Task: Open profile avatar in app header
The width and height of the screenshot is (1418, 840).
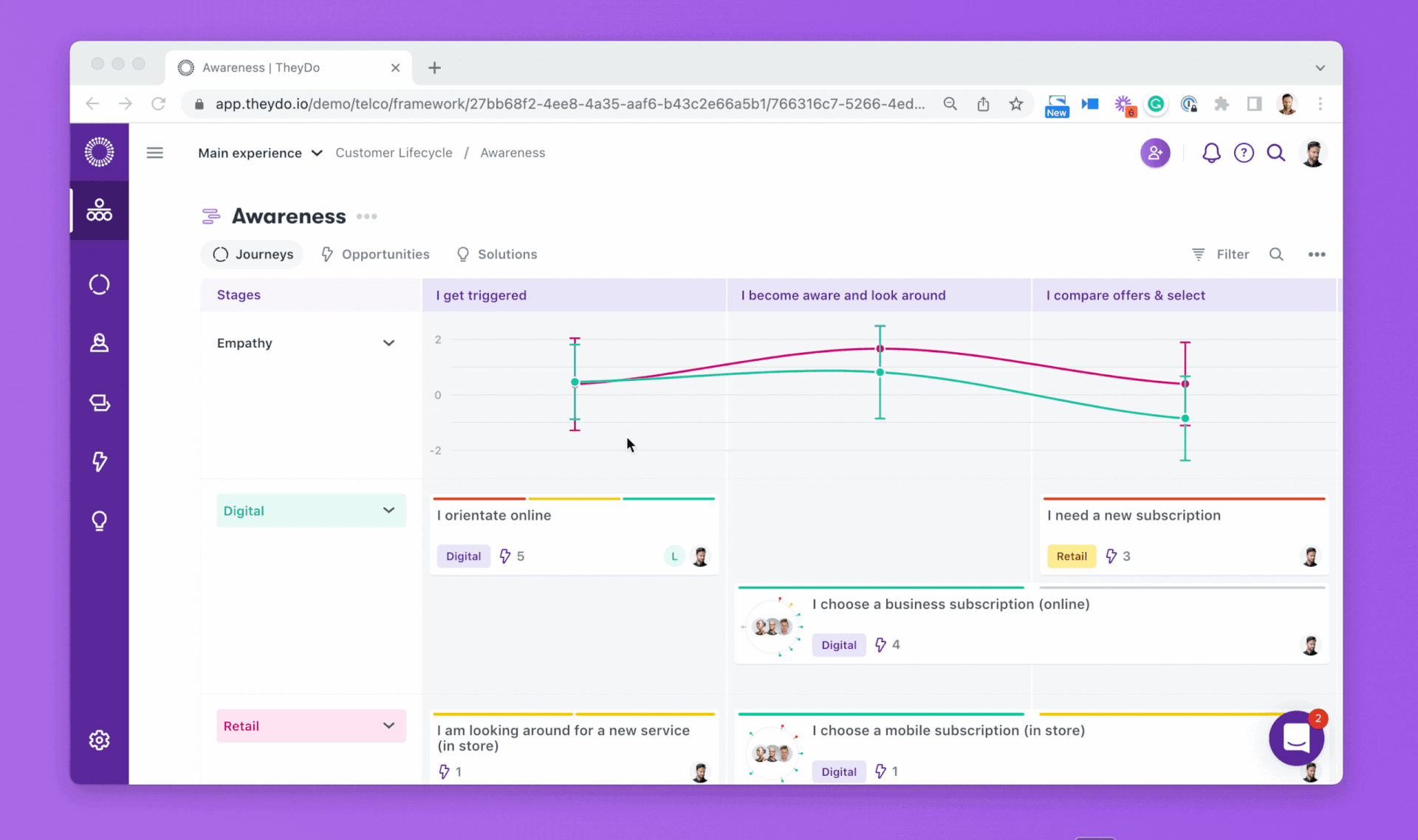Action: point(1313,153)
